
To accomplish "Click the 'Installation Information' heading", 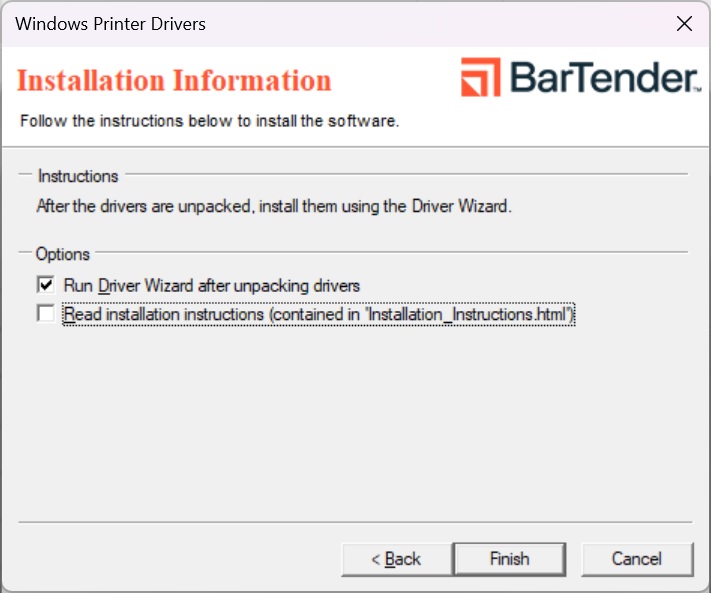I will [x=174, y=80].
